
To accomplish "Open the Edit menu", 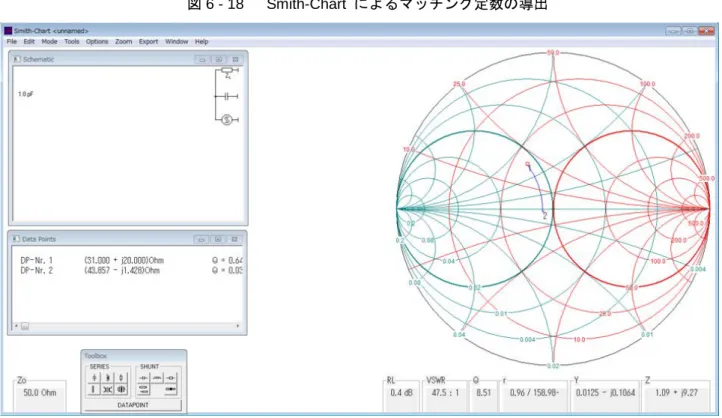I will 29,41.
